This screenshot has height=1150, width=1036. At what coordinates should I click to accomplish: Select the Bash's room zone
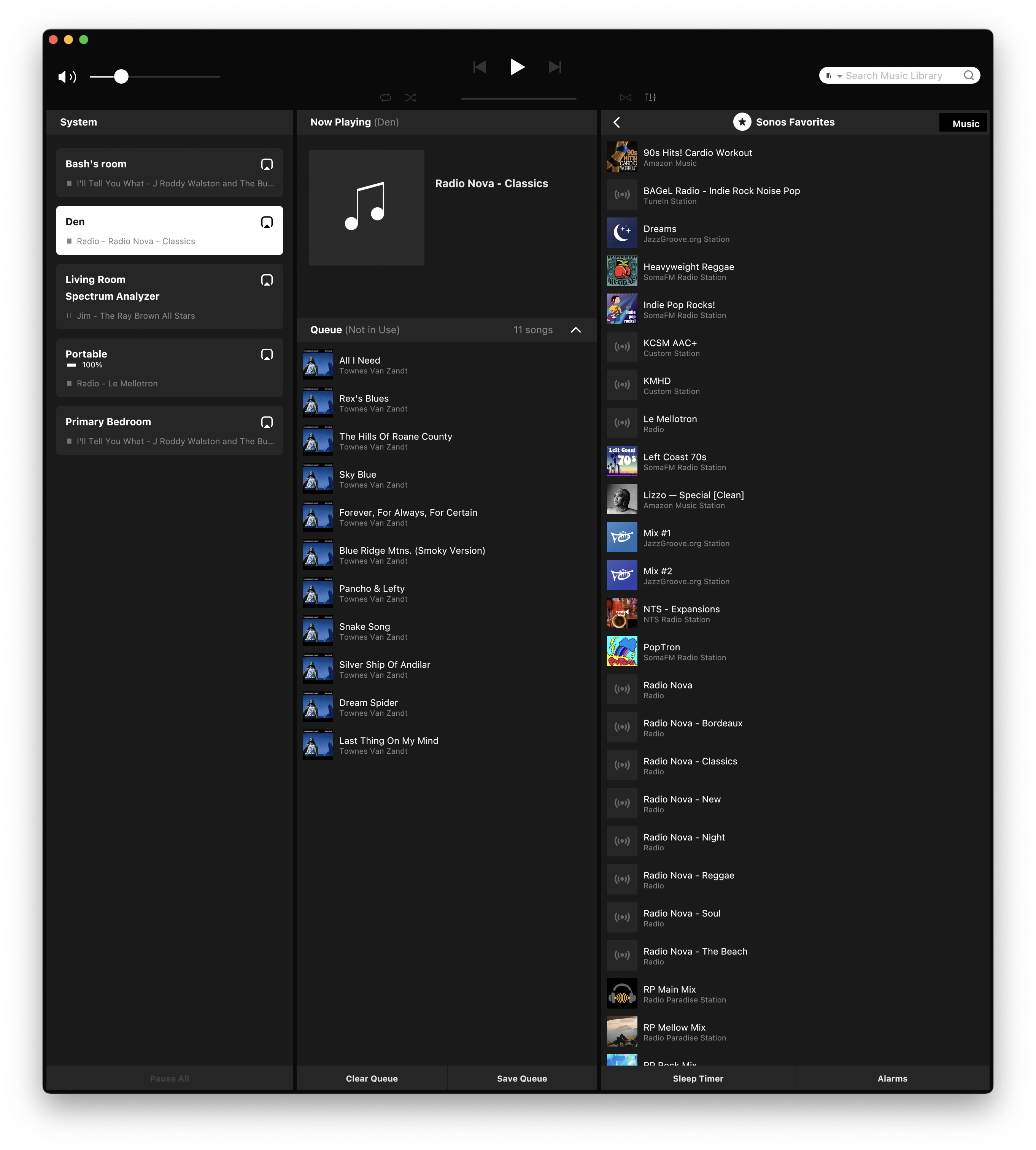170,173
